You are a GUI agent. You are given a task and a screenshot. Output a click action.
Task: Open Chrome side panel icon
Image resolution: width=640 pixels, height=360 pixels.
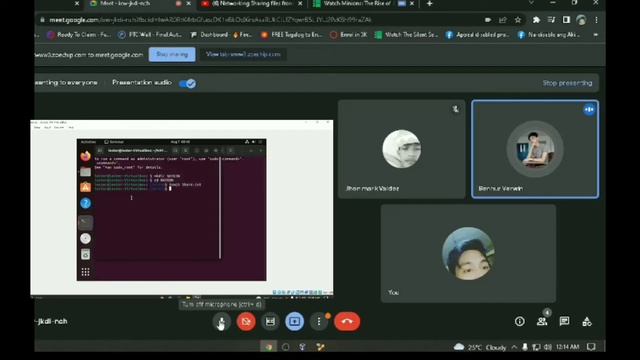coord(566,20)
